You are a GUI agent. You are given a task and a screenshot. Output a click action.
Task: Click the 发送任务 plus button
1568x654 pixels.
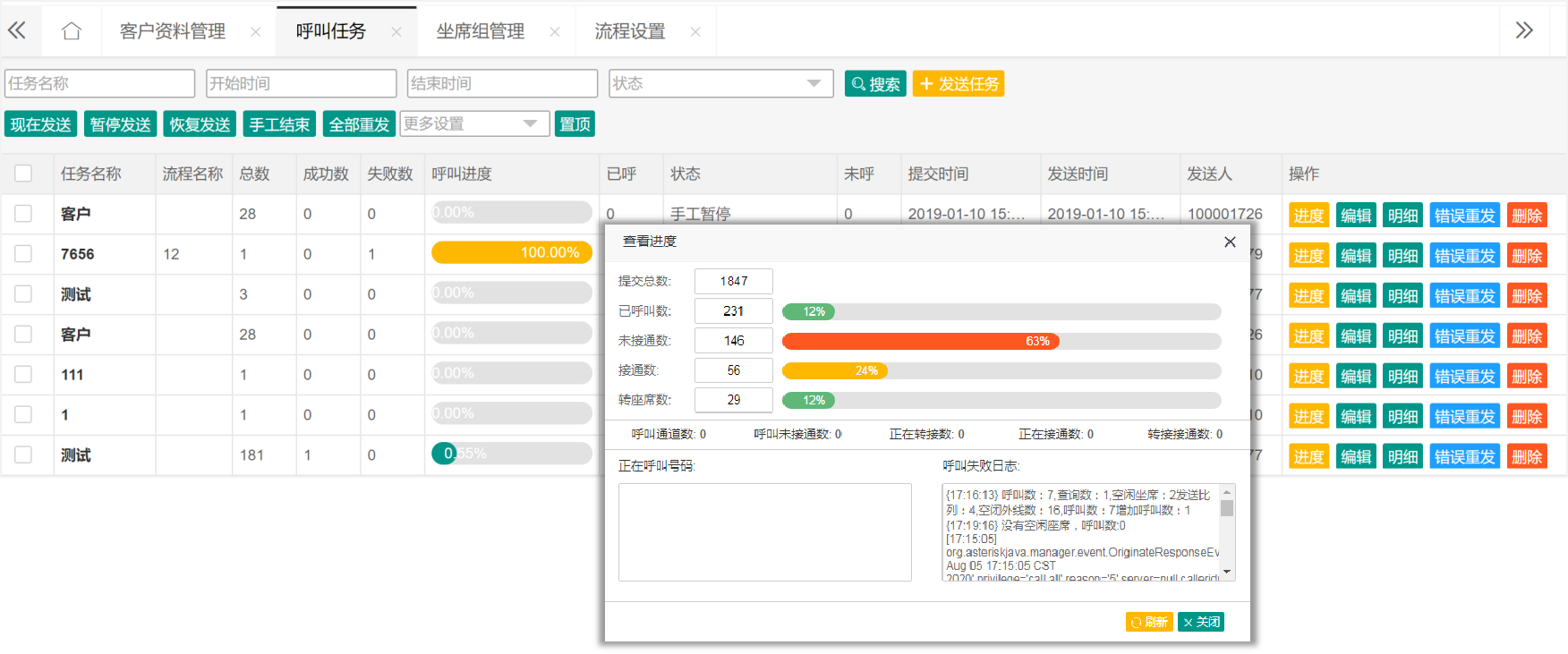tap(958, 83)
